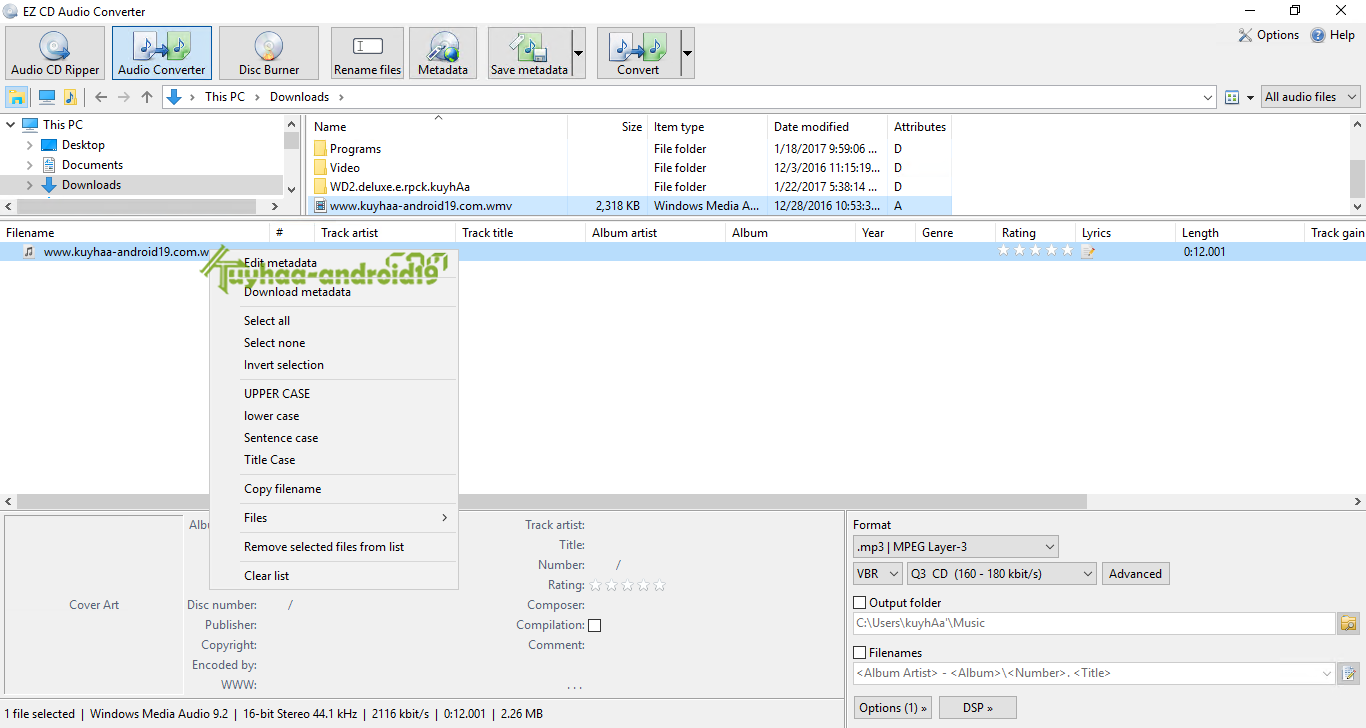Select the WD2.deluxe.e.rpck.kuyhAa folder row
This screenshot has width=1366, height=728.
(630, 187)
